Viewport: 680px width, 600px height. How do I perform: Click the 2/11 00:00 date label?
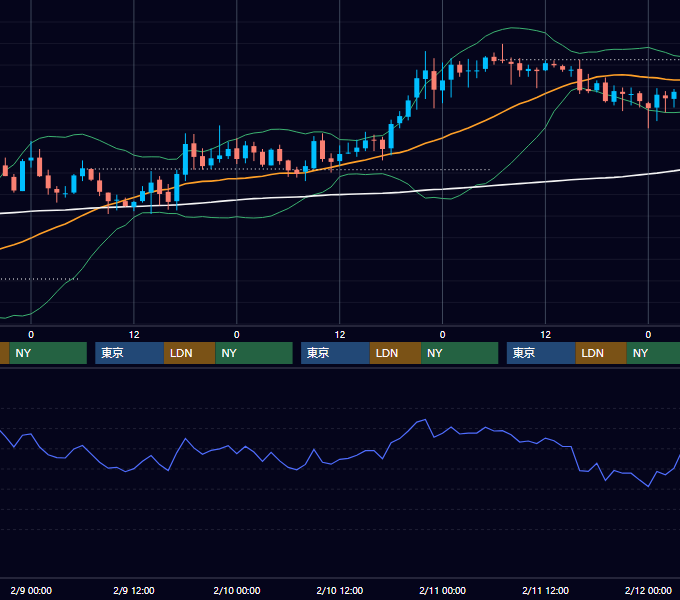point(442,590)
